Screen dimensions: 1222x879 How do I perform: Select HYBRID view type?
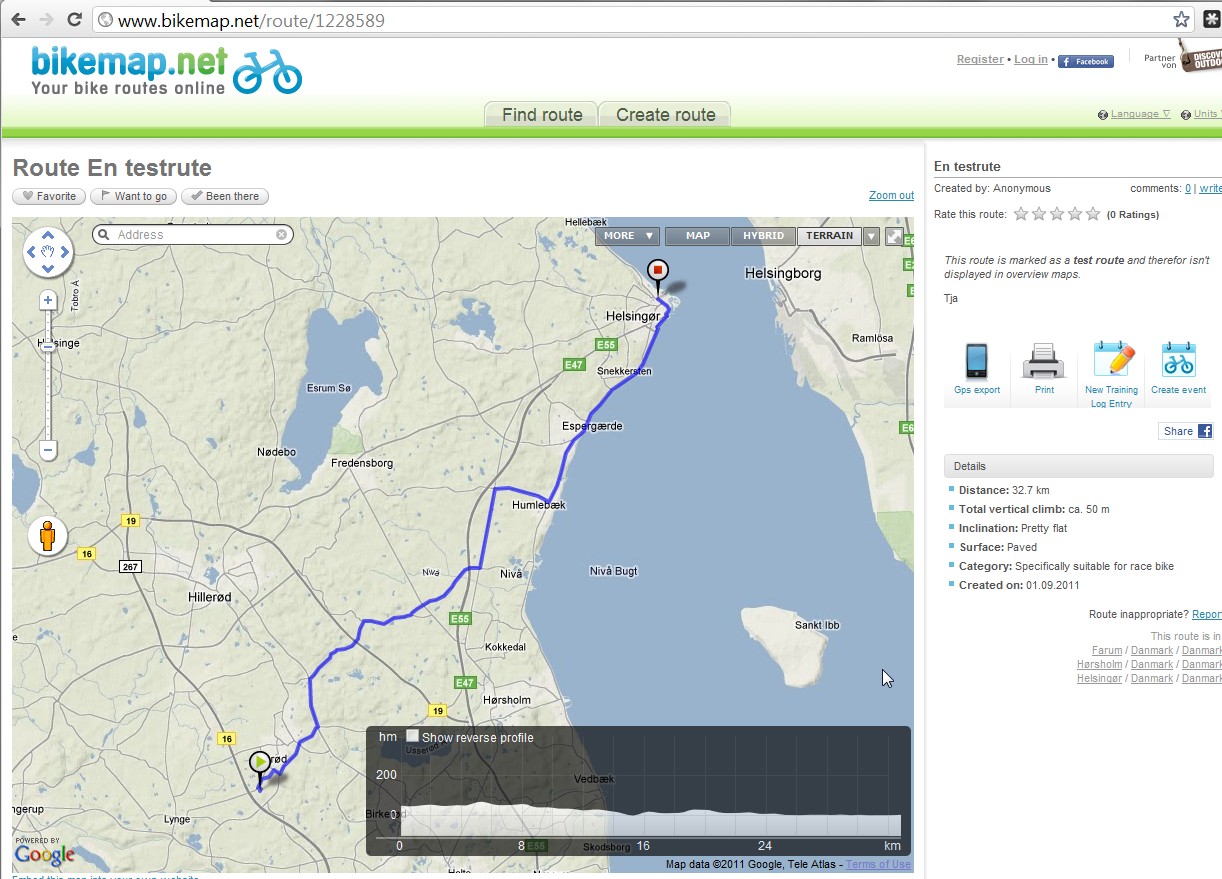763,236
